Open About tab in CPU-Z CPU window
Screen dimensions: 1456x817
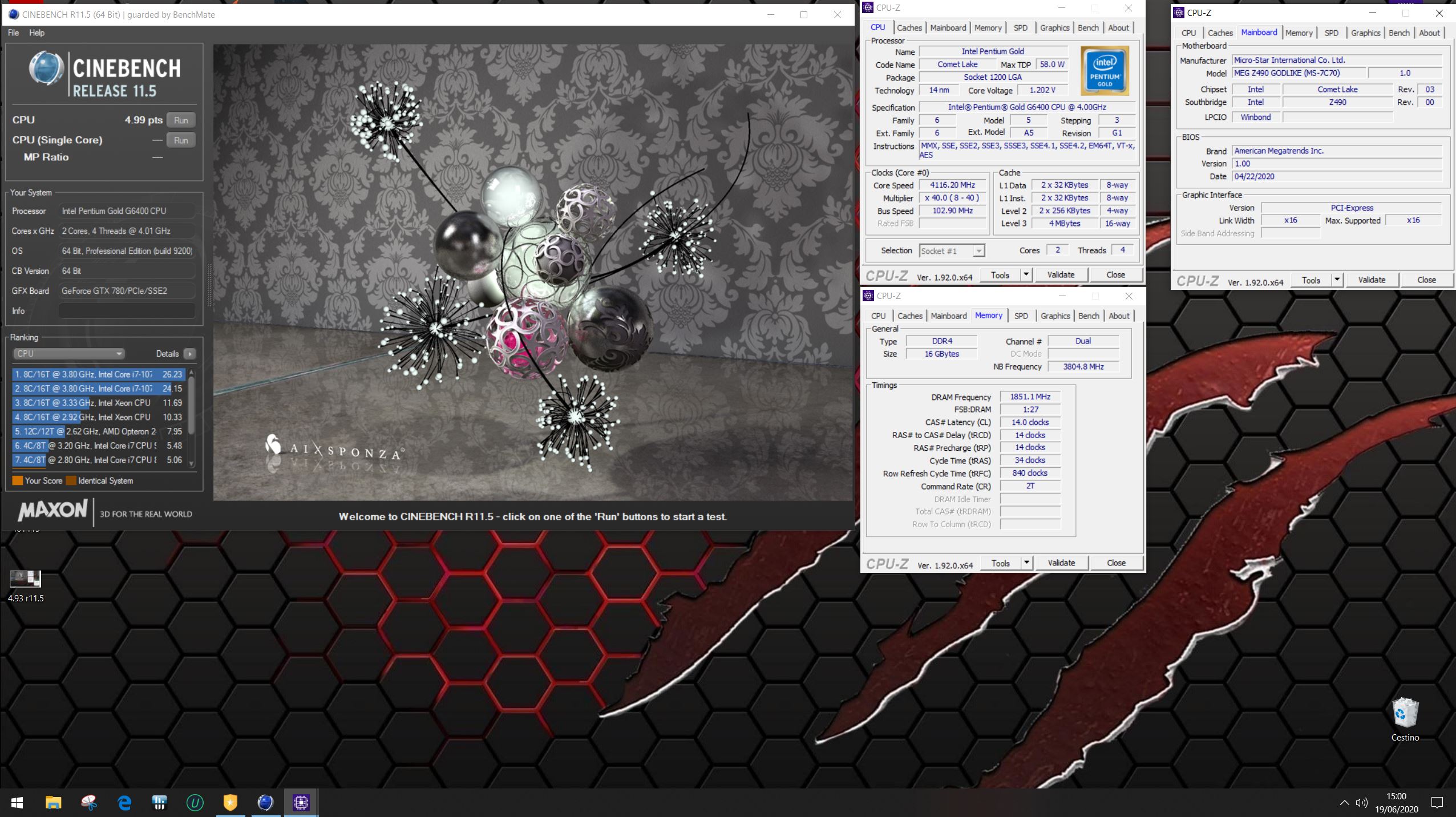(x=1118, y=27)
